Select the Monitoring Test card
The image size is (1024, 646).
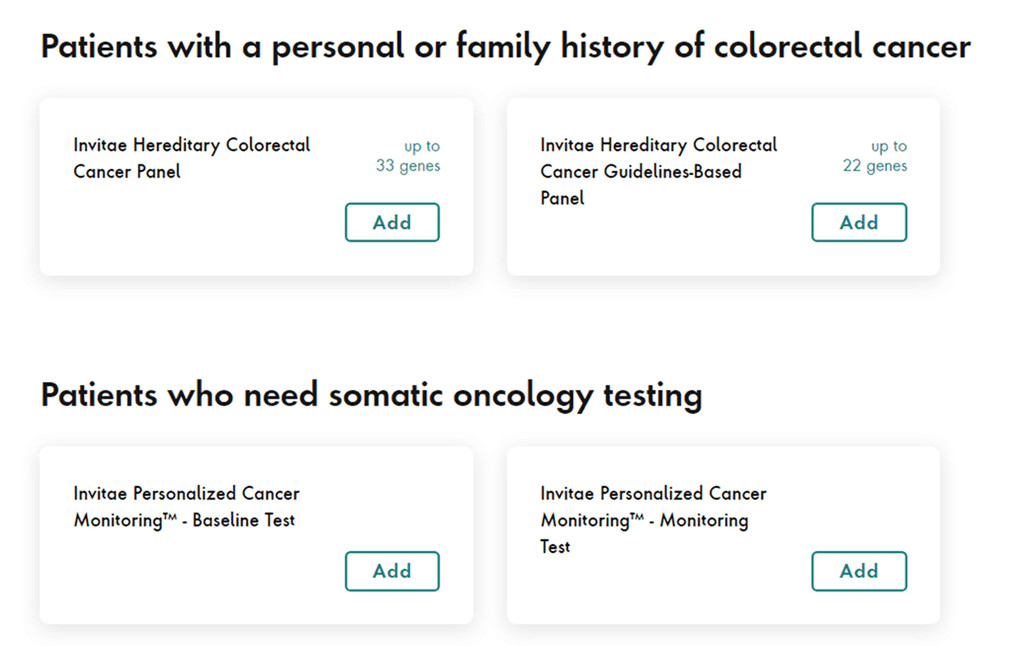point(723,534)
